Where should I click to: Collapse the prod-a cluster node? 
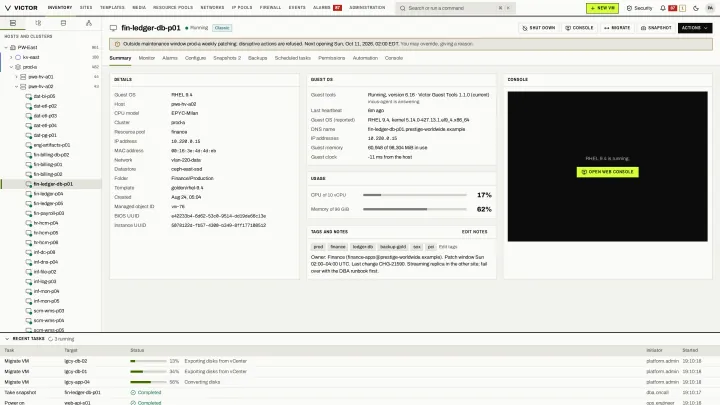point(11,67)
